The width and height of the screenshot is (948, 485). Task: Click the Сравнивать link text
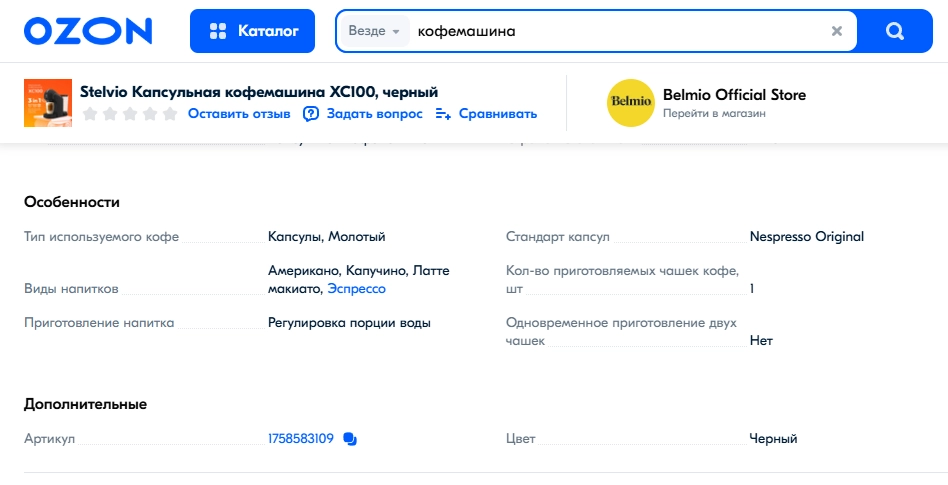point(498,114)
